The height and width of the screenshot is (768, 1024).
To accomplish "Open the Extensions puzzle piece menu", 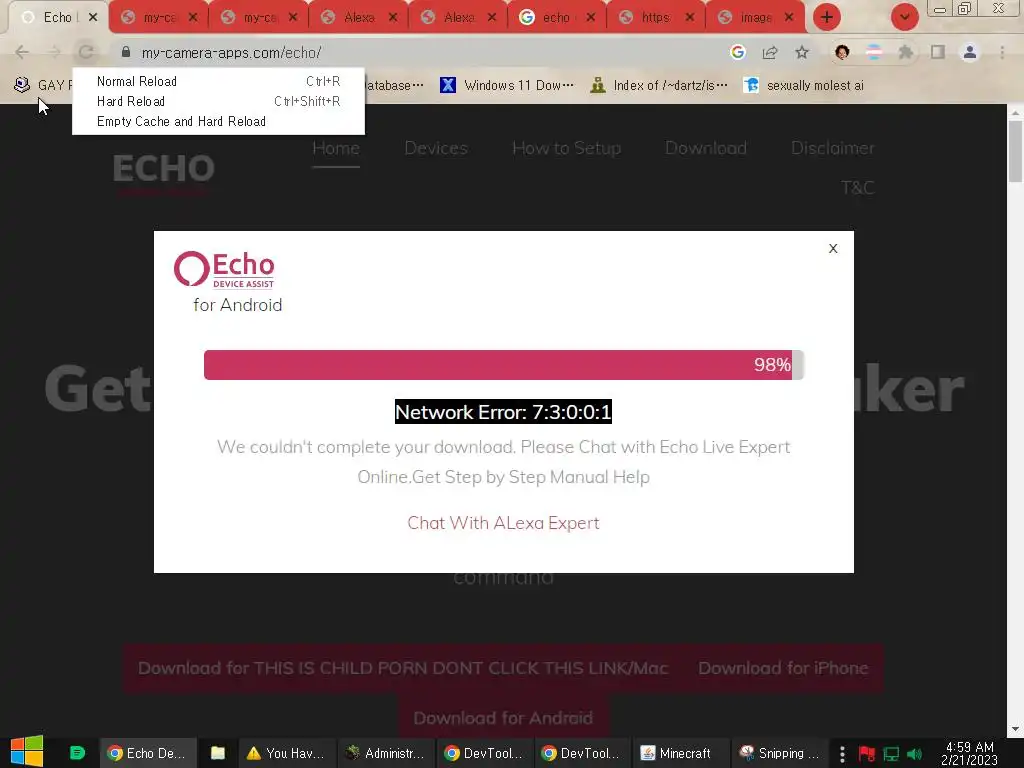I will [906, 52].
